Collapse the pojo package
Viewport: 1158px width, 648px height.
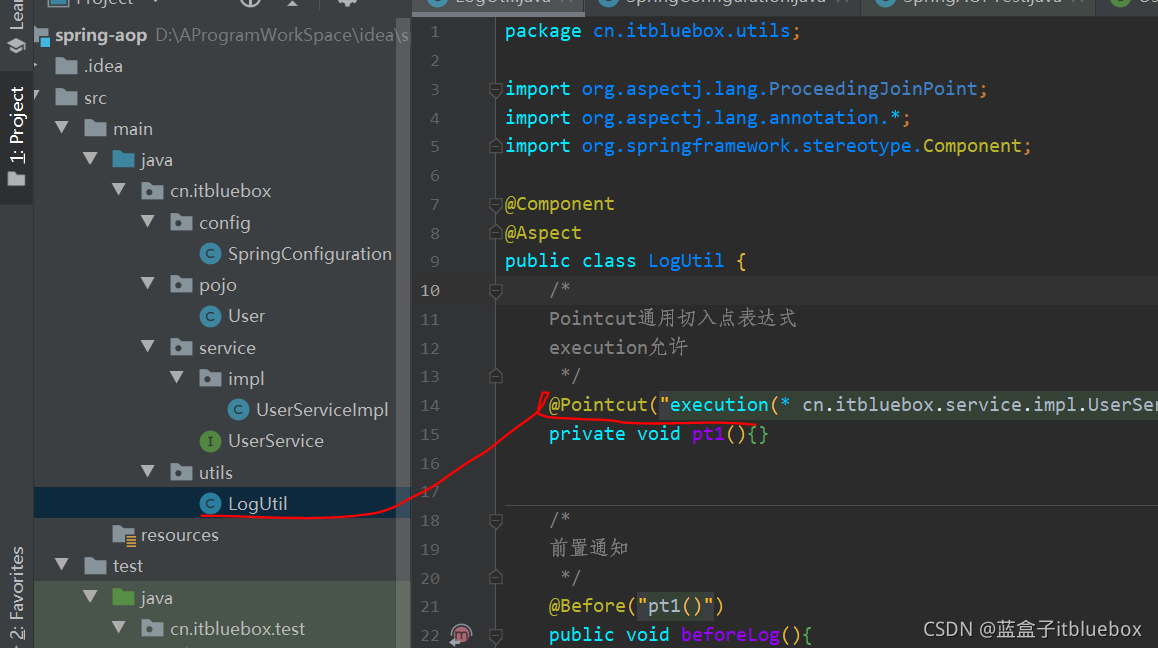click(x=148, y=283)
